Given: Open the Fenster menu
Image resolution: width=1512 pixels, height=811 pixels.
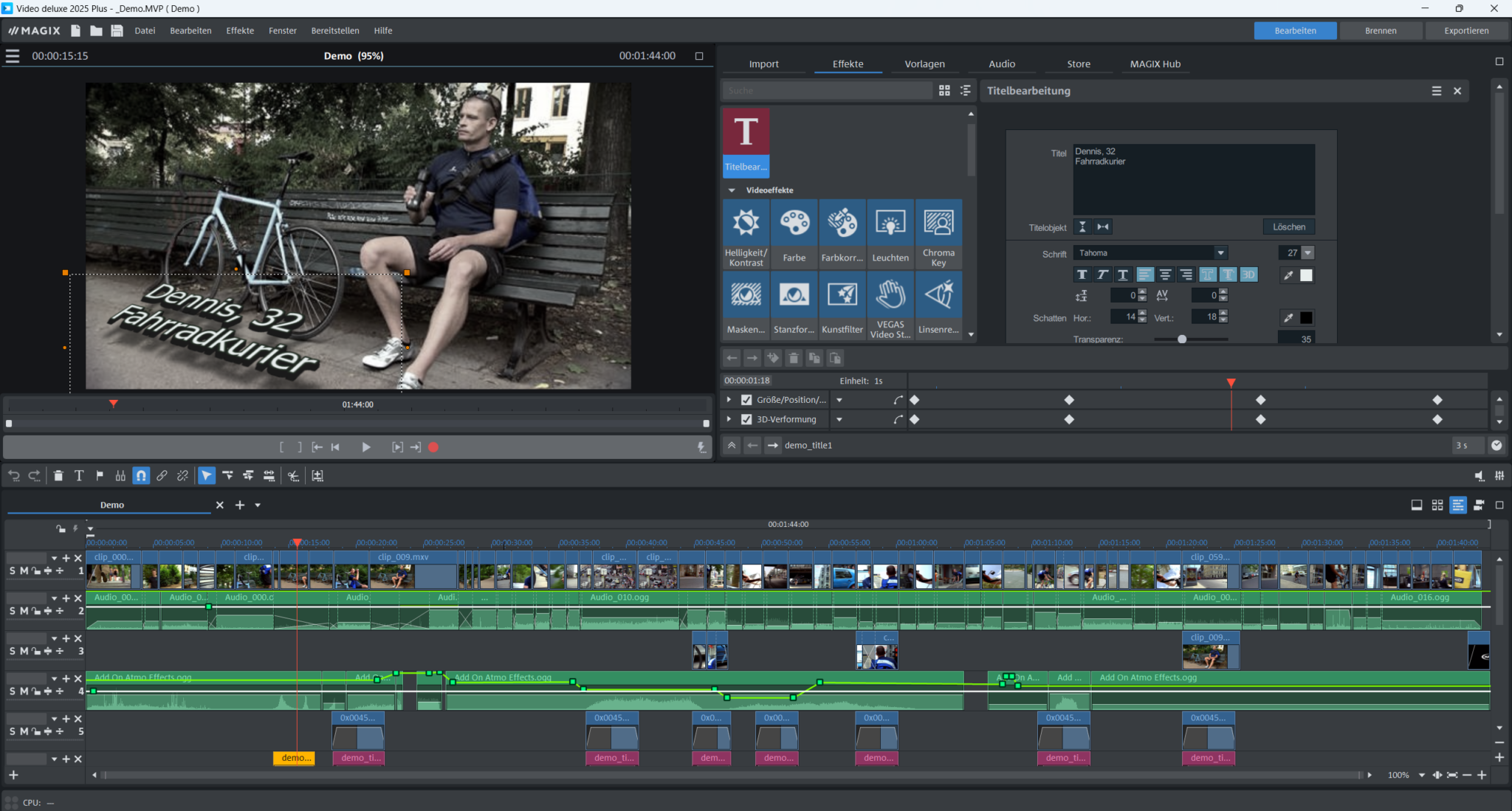Looking at the screenshot, I should pyautogui.click(x=282, y=30).
